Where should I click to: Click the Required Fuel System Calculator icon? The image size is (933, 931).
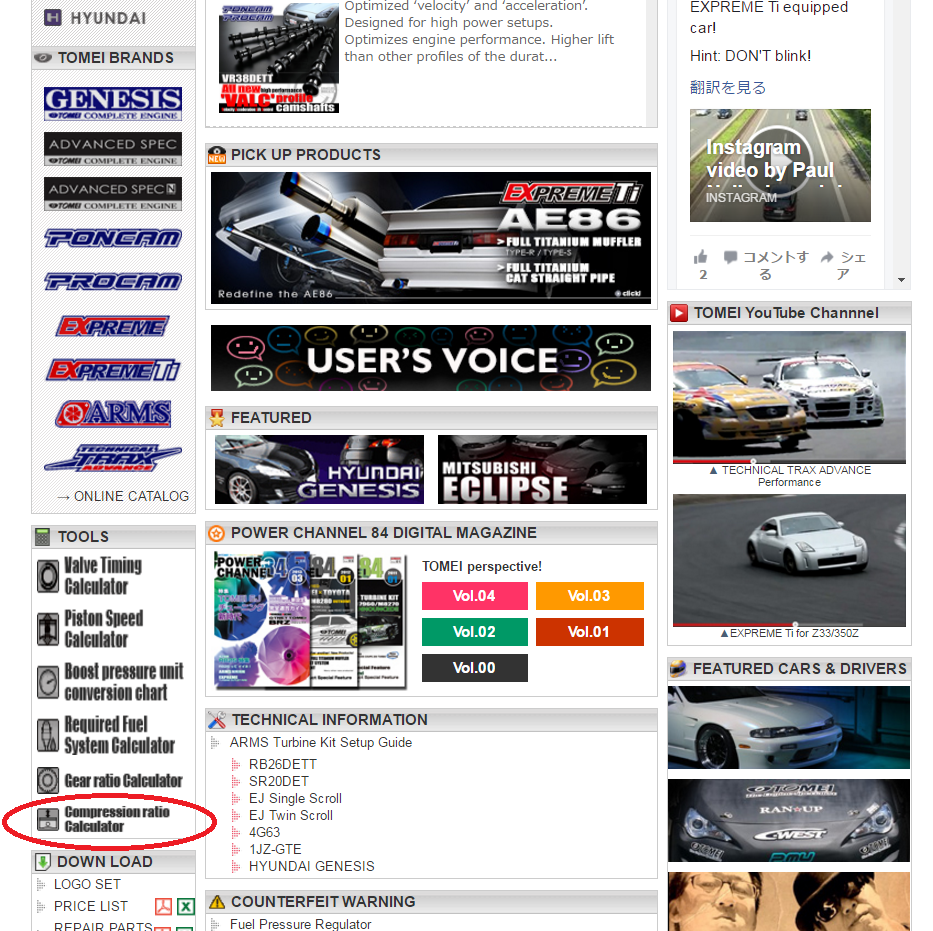point(48,735)
